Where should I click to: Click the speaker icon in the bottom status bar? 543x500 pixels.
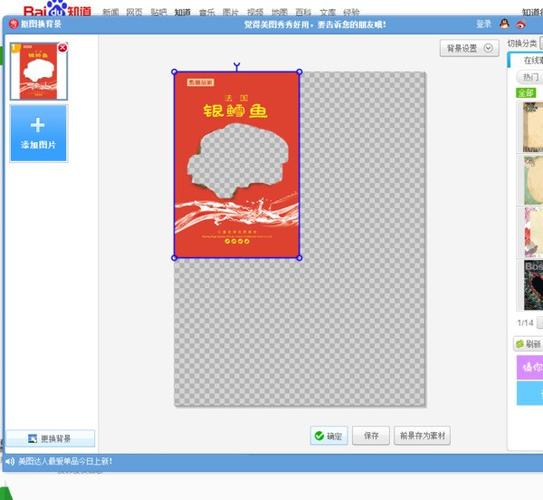(x=10, y=461)
